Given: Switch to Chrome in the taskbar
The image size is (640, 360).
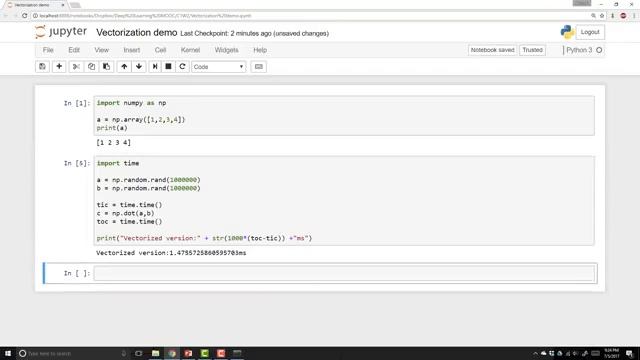Looking at the screenshot, I should tap(172, 353).
